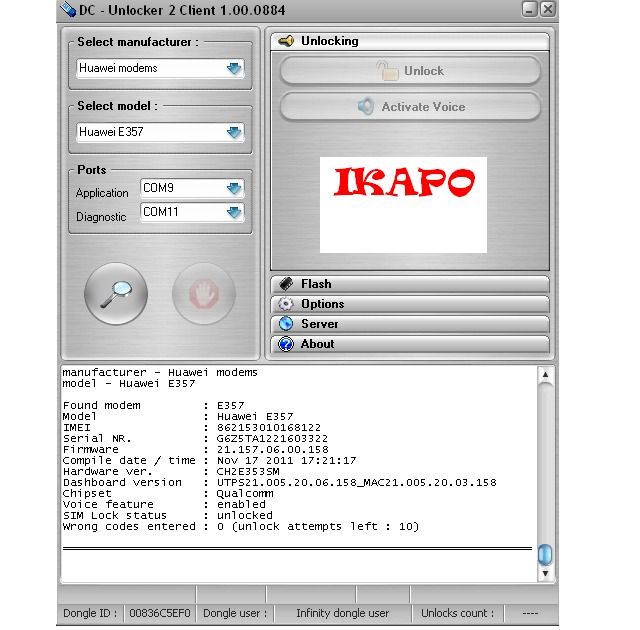Image resolution: width=640 pixels, height=630 pixels.
Task: Click the USB dongle title bar icon
Action: [x=68, y=10]
